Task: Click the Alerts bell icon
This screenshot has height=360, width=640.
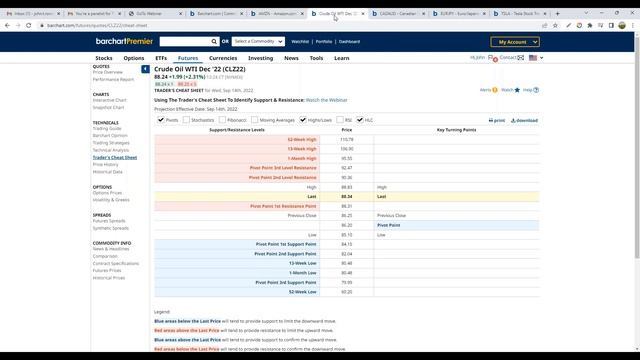Action: (495, 90)
